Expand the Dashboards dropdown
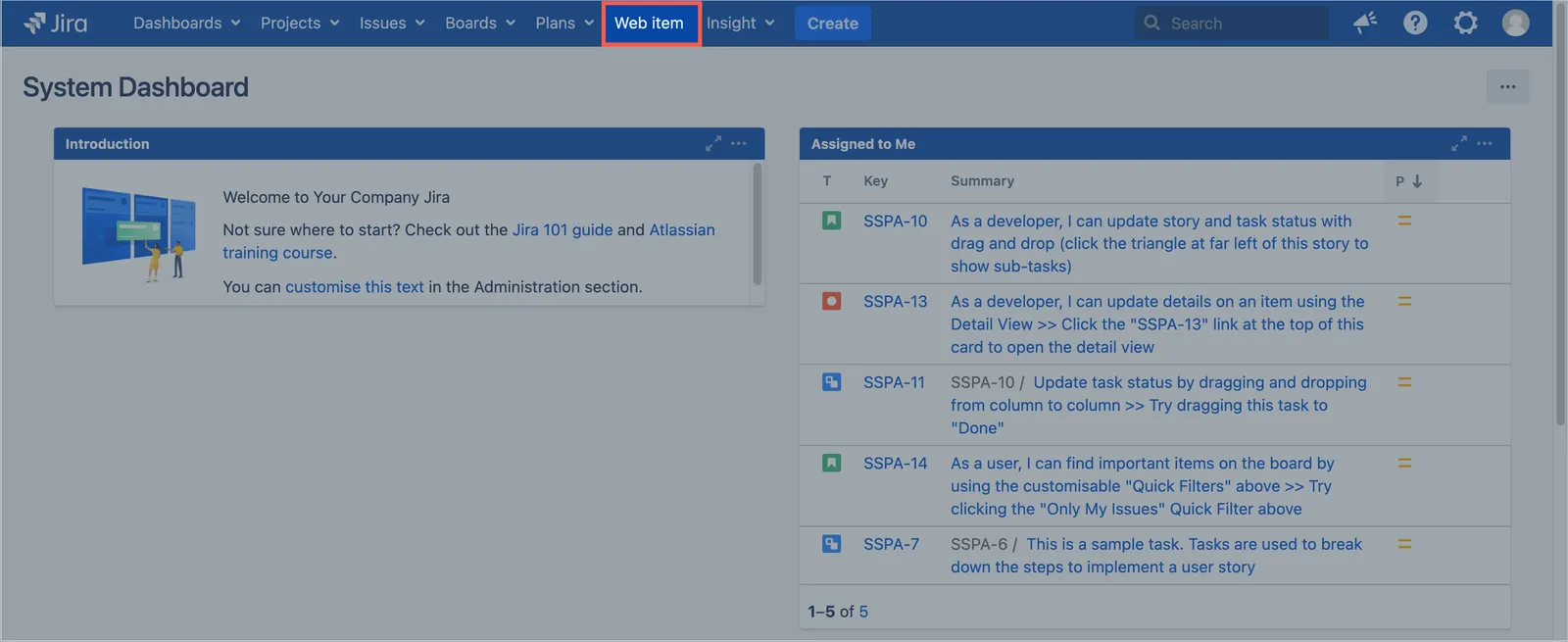1568x642 pixels. [x=187, y=23]
